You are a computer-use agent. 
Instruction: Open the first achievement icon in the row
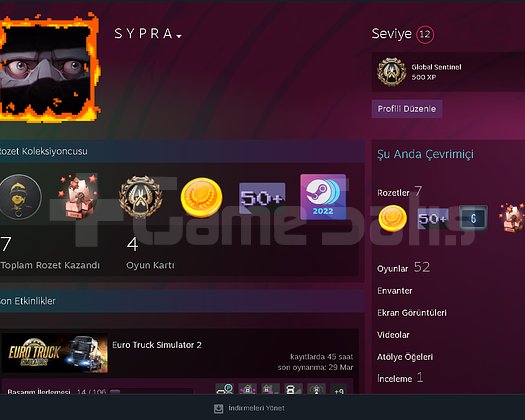(x=225, y=389)
